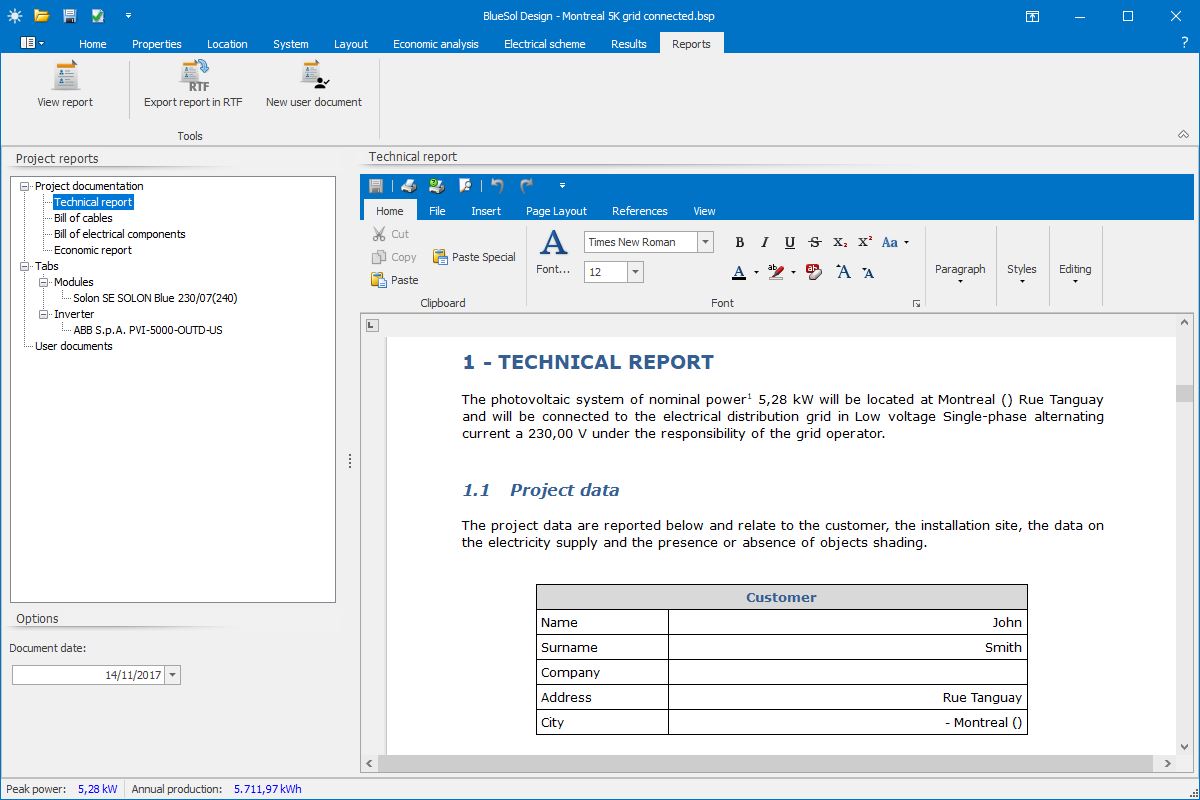Open the large Font dialog icon
Image resolution: width=1200 pixels, height=800 pixels.
(553, 252)
